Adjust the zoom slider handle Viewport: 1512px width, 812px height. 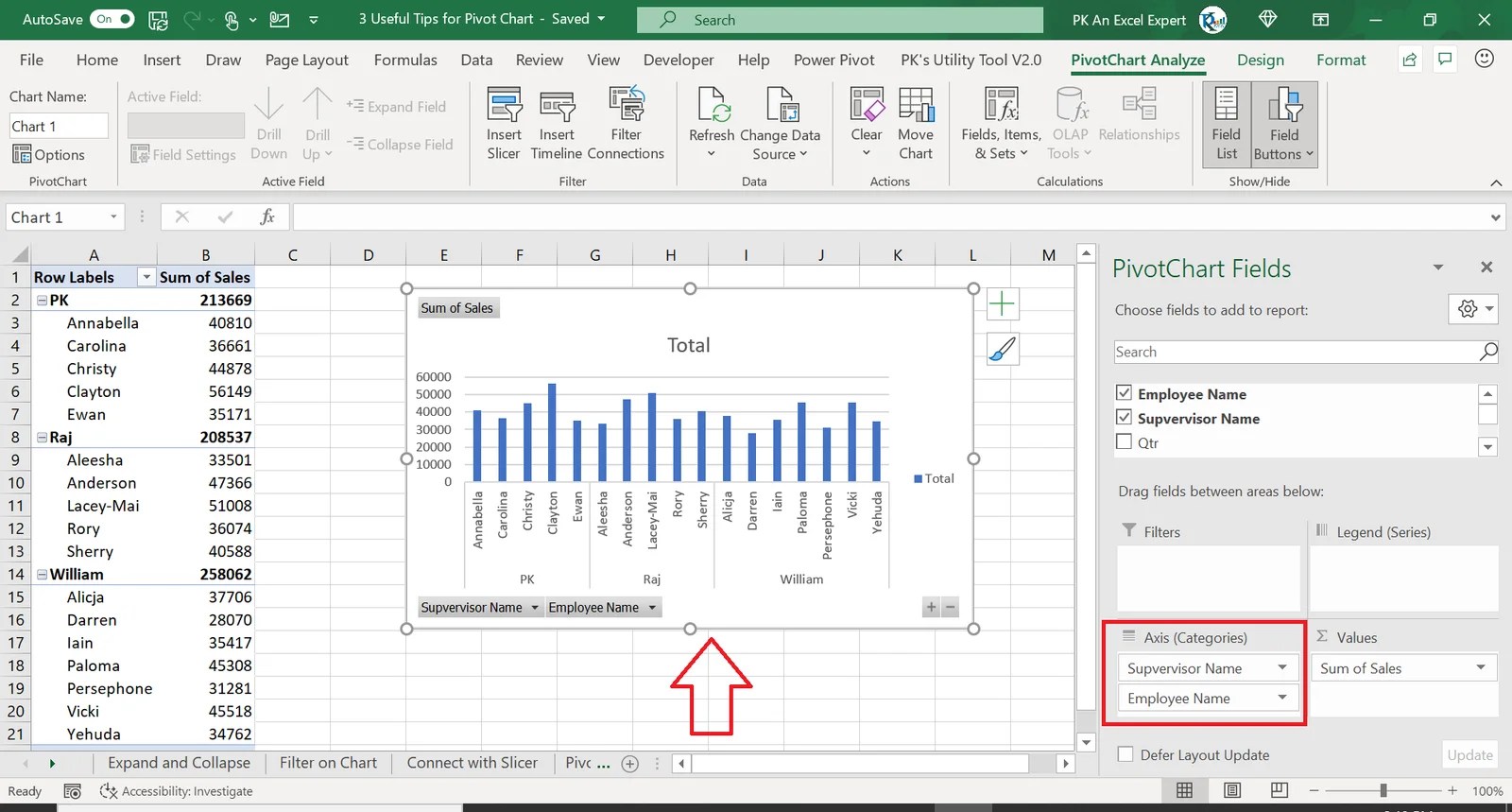[1383, 790]
